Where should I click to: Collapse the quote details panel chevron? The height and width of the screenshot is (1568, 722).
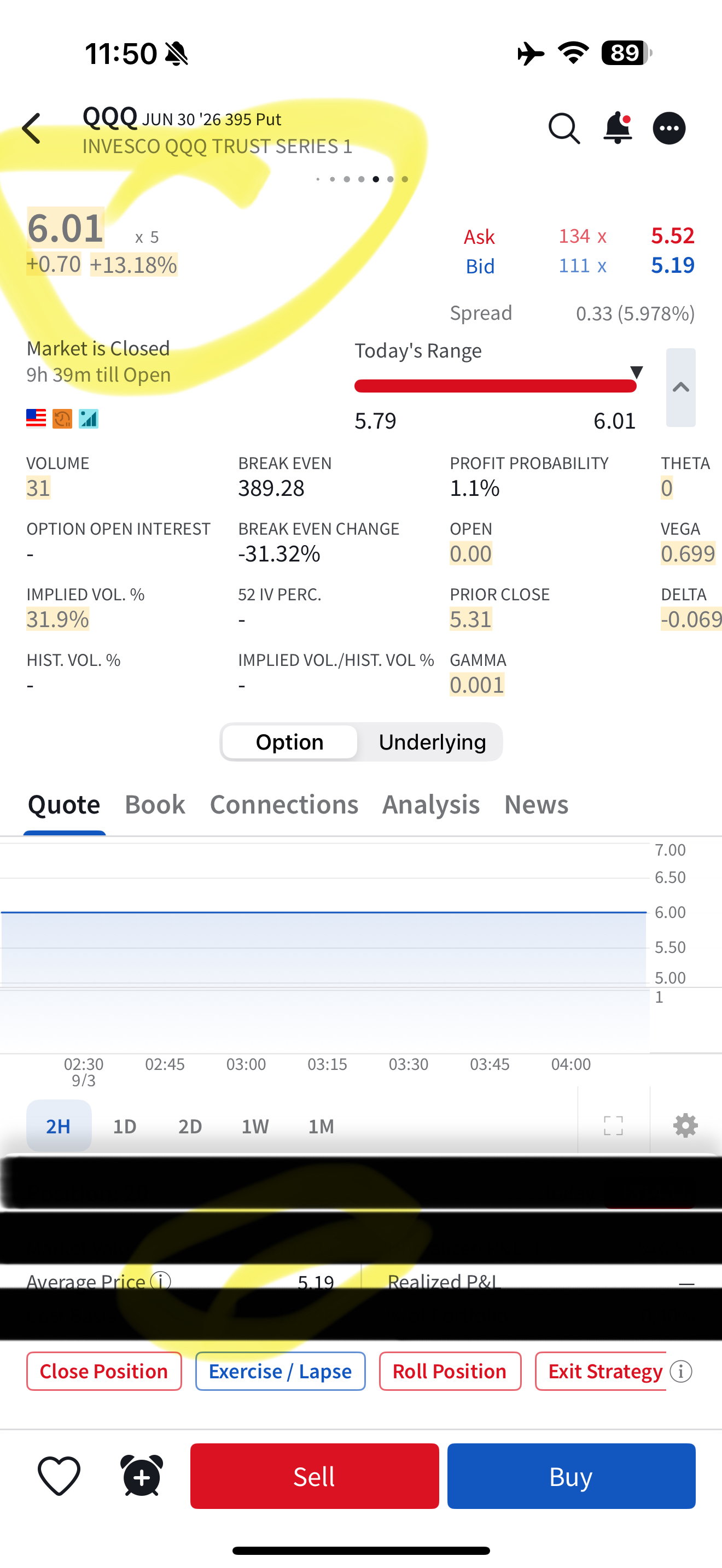(x=680, y=387)
